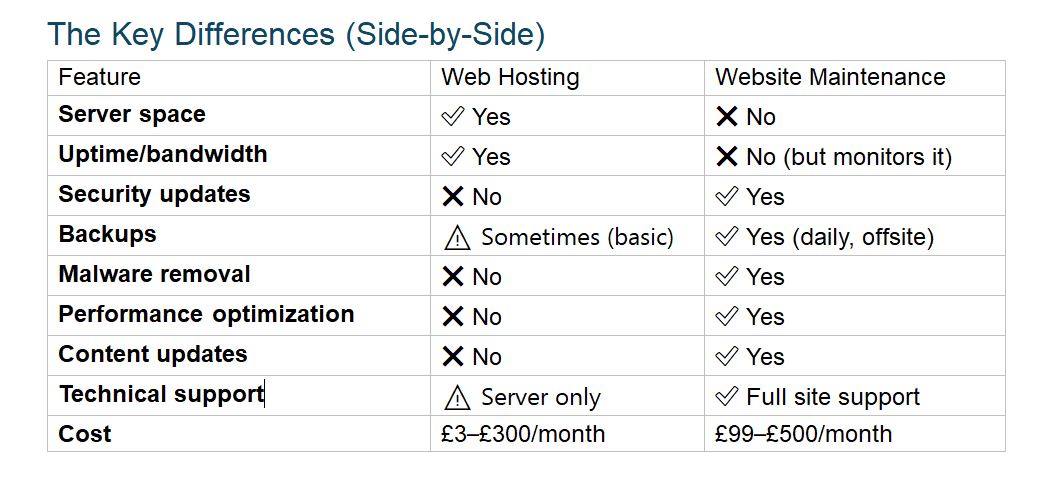Click the '£99–£500/month' cost cell
Image resolution: width=1045 pixels, height=497 pixels.
(x=804, y=434)
